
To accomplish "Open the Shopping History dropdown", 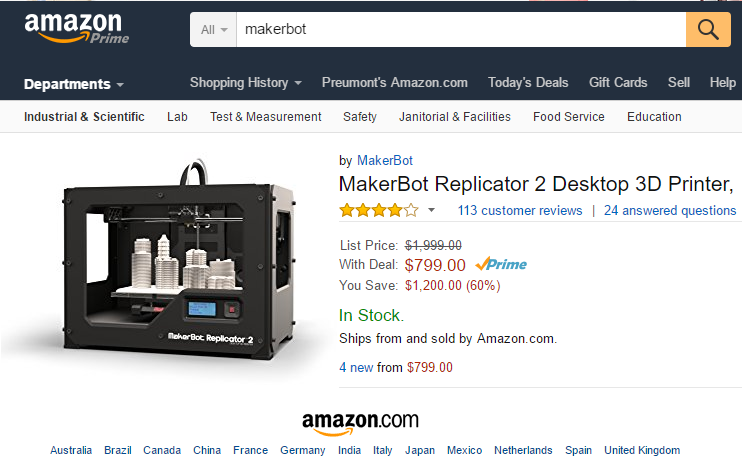I will [x=246, y=83].
